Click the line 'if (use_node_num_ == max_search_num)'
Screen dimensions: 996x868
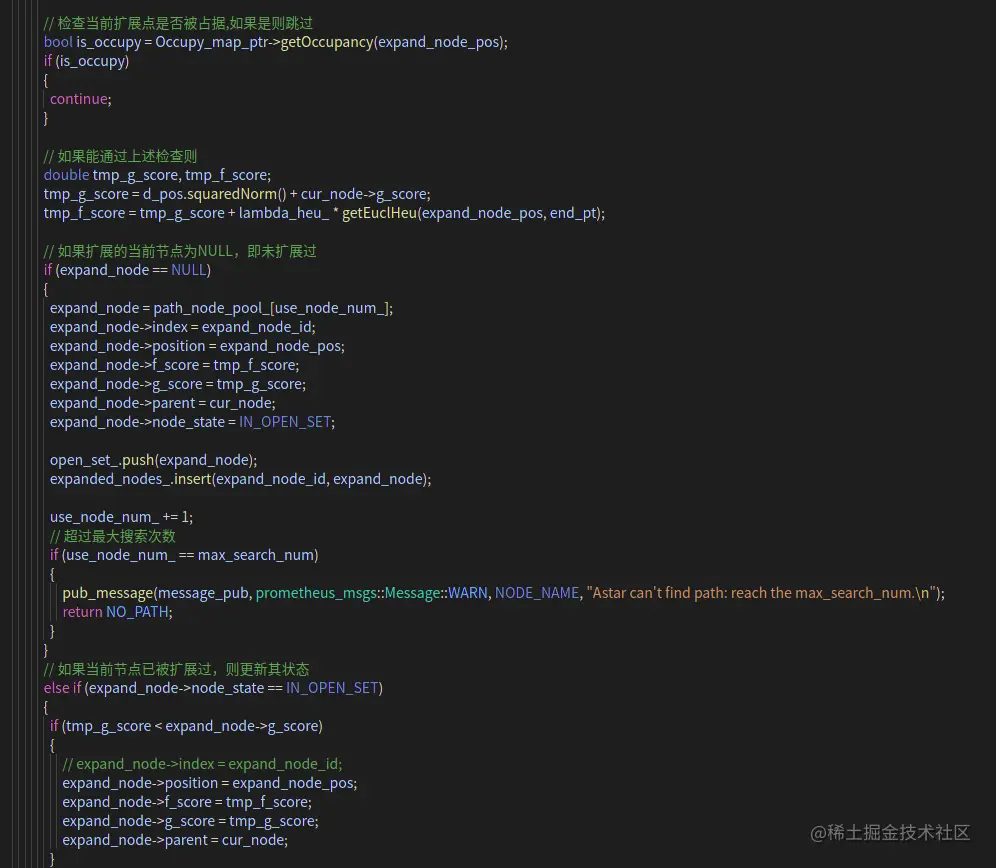tap(184, 555)
